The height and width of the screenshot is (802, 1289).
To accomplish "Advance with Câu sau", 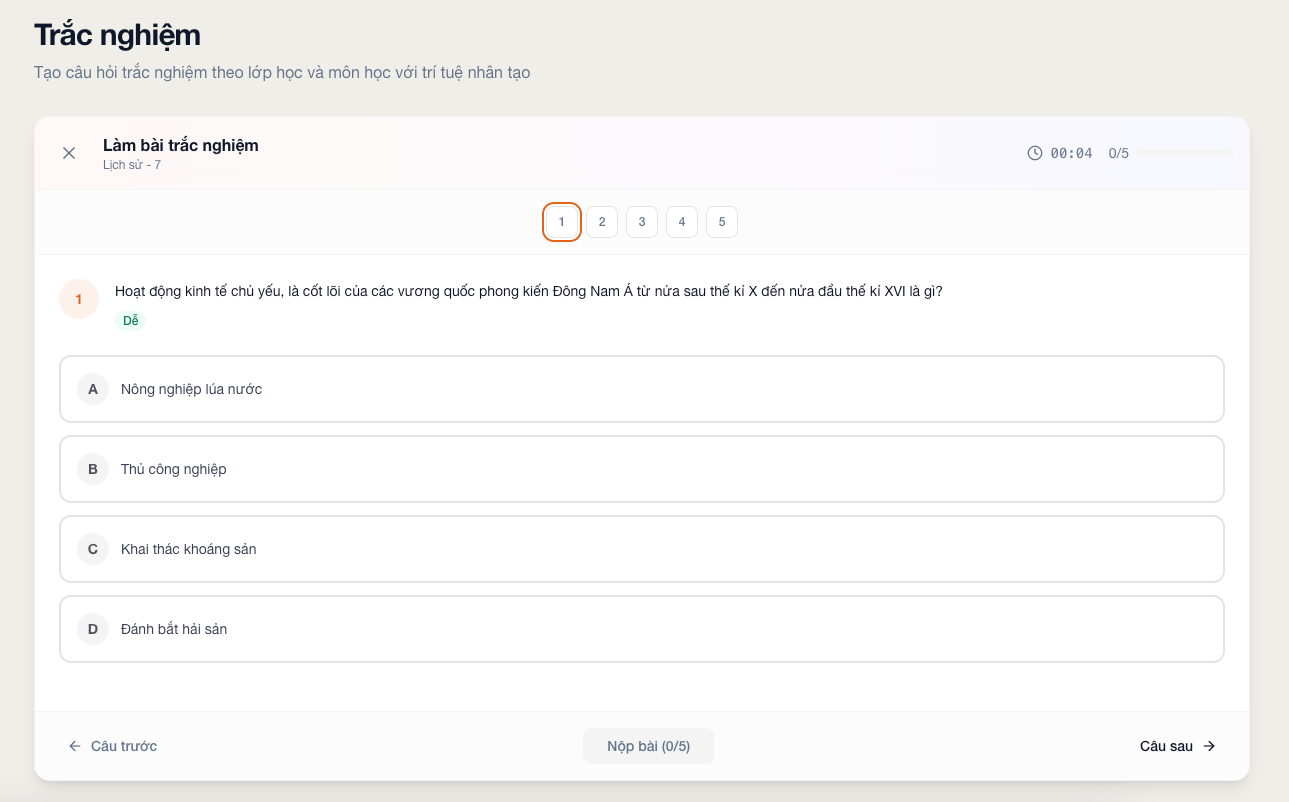I will [1178, 746].
